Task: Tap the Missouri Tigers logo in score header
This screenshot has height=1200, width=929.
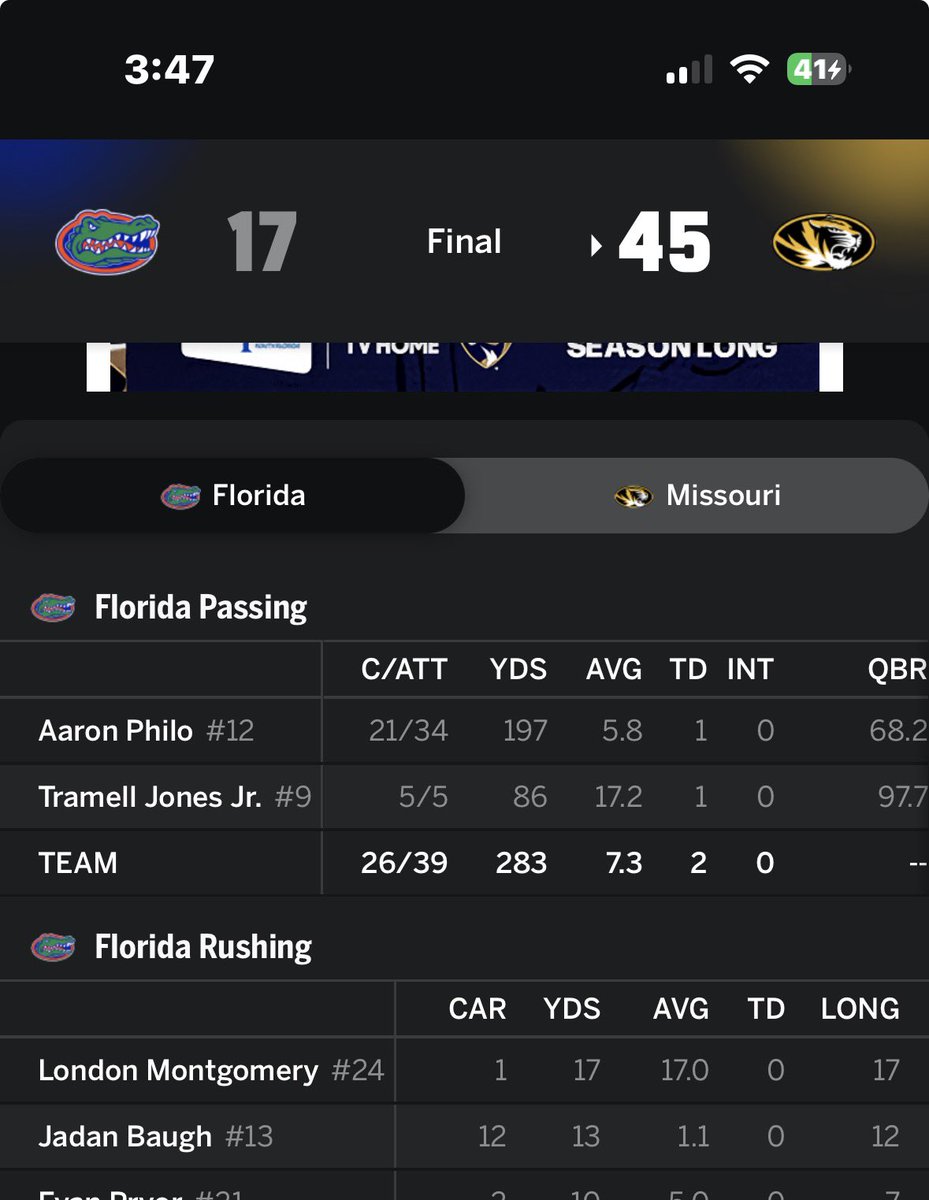Action: (823, 241)
